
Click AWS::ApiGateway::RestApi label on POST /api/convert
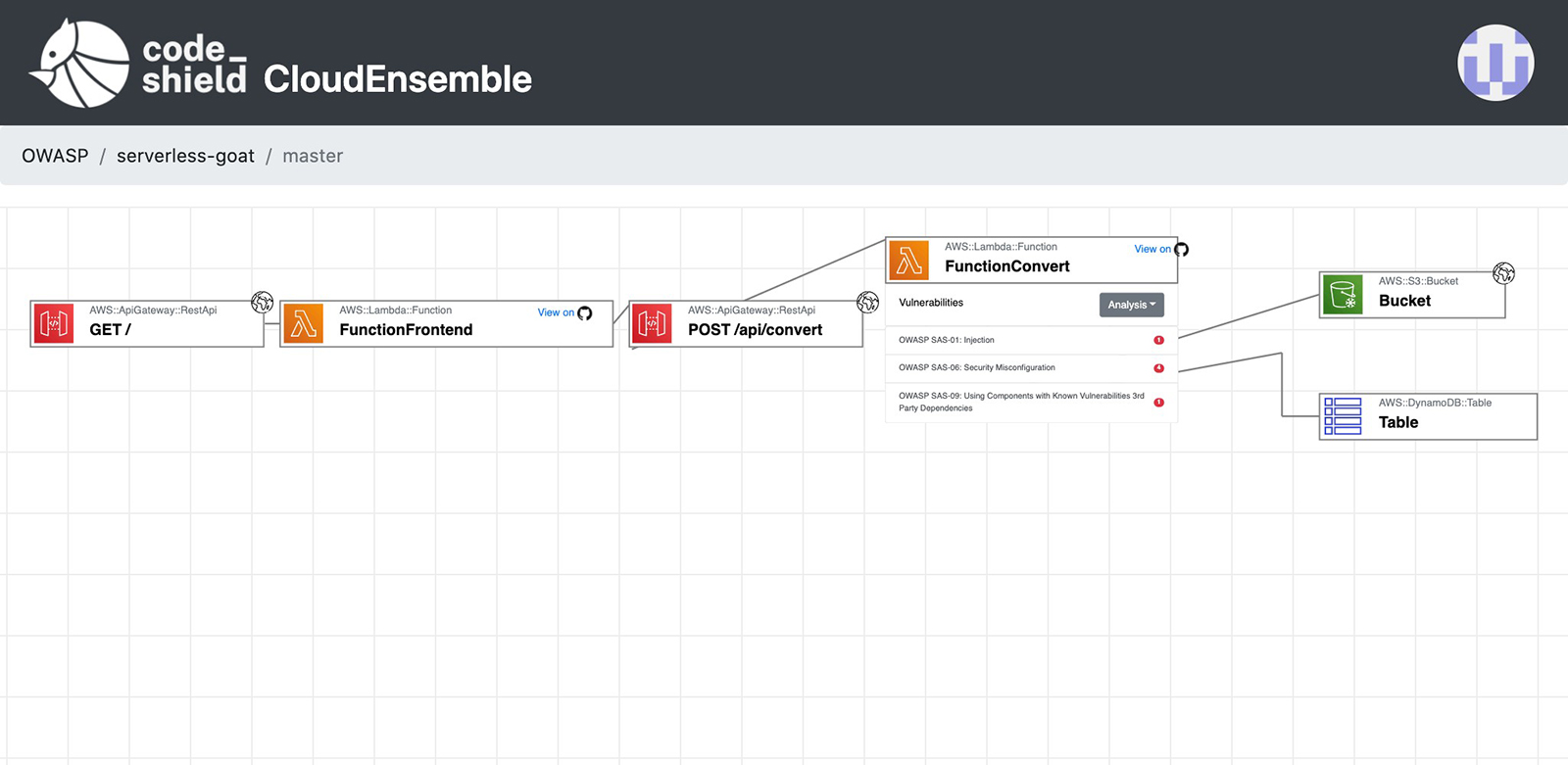pos(751,311)
